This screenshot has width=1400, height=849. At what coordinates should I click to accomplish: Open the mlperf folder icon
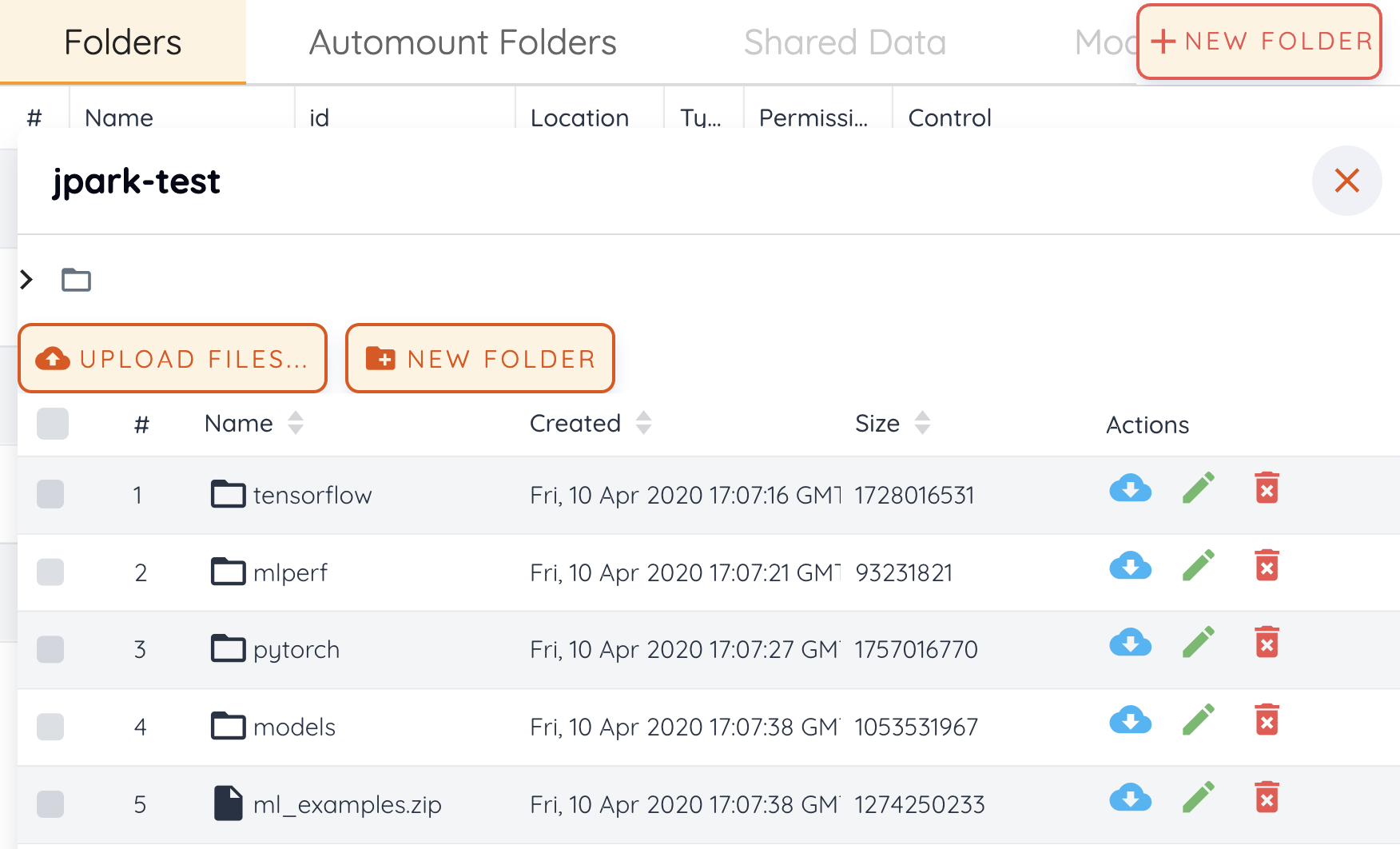click(x=228, y=572)
